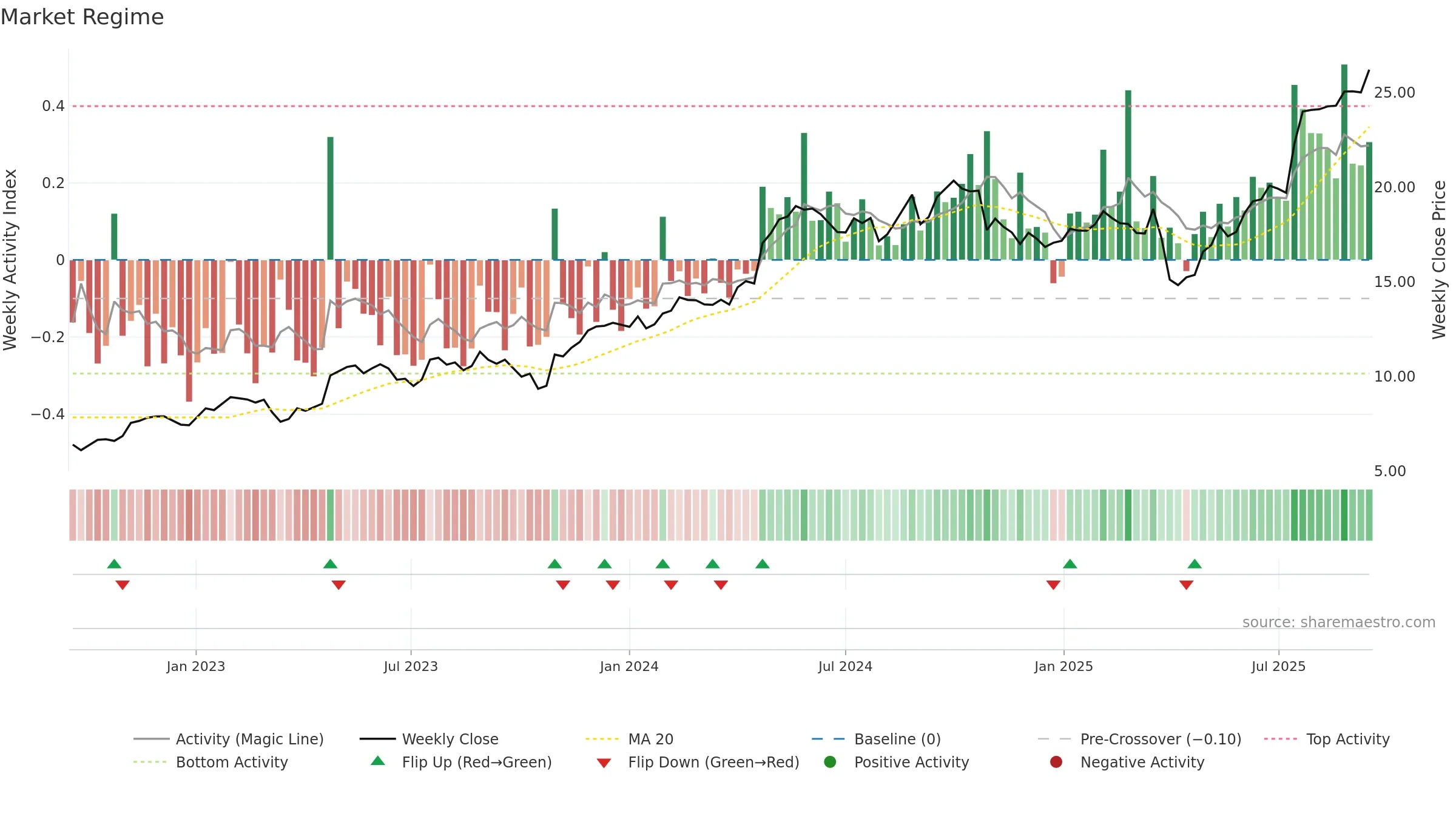Image resolution: width=1456 pixels, height=819 pixels.
Task: Click the Jul 2025 axis label
Action: [x=1278, y=666]
